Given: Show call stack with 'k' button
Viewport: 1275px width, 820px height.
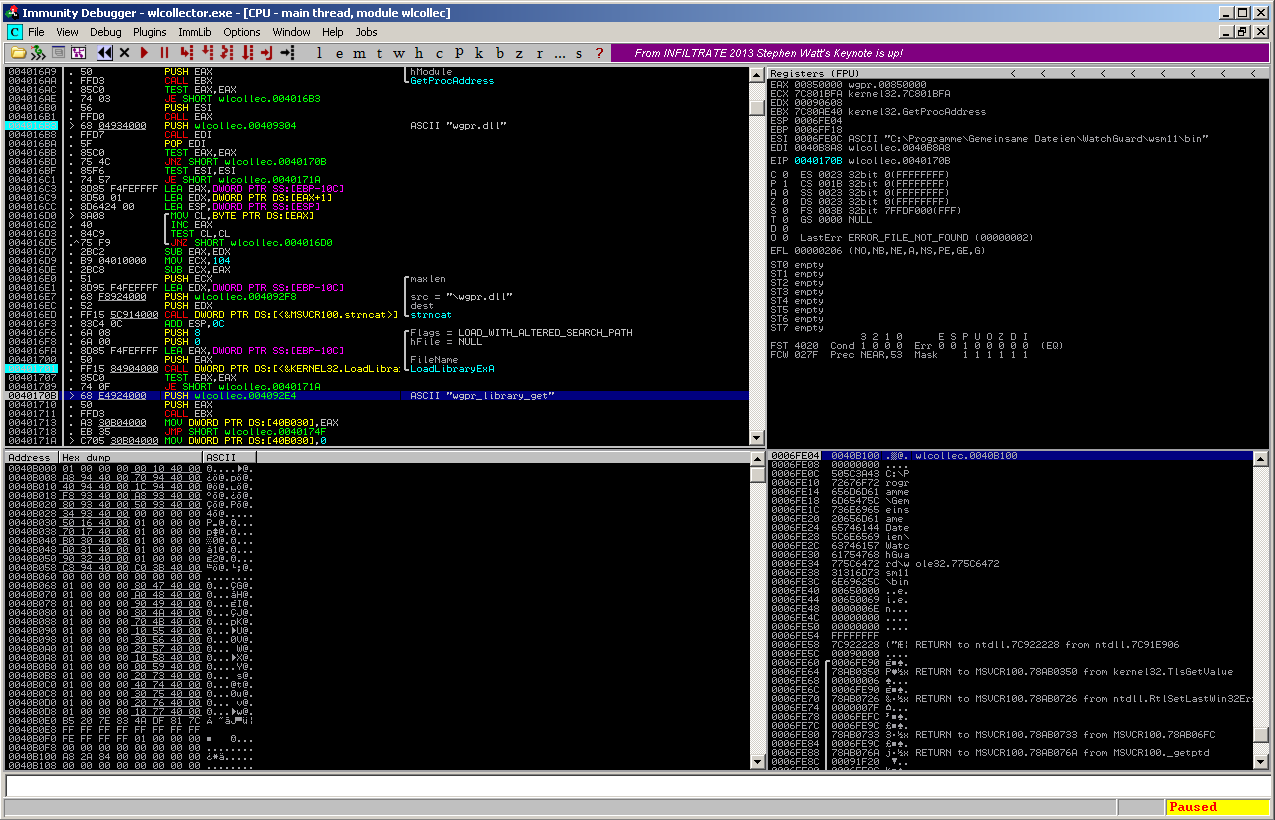Looking at the screenshot, I should [x=478, y=52].
